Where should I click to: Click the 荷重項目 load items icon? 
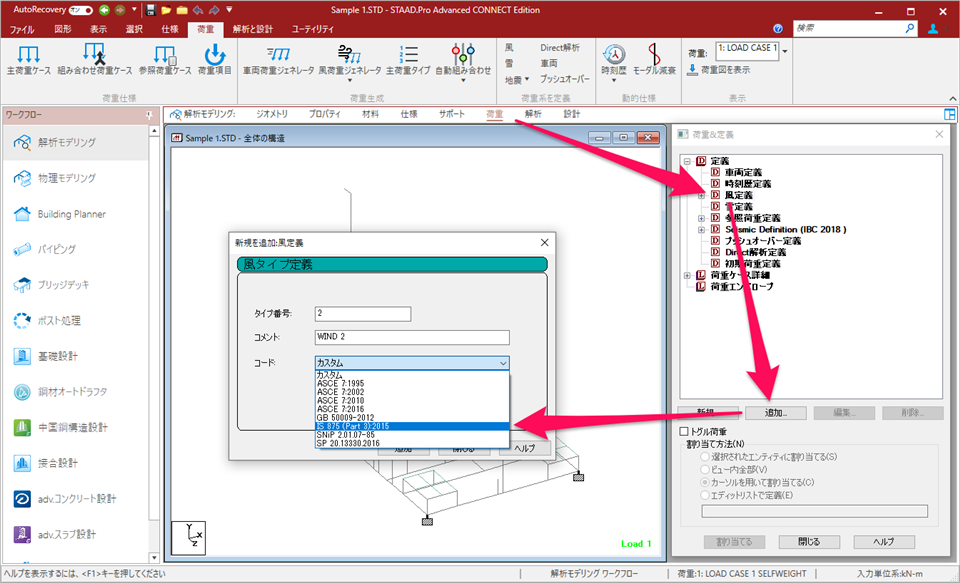(x=215, y=53)
